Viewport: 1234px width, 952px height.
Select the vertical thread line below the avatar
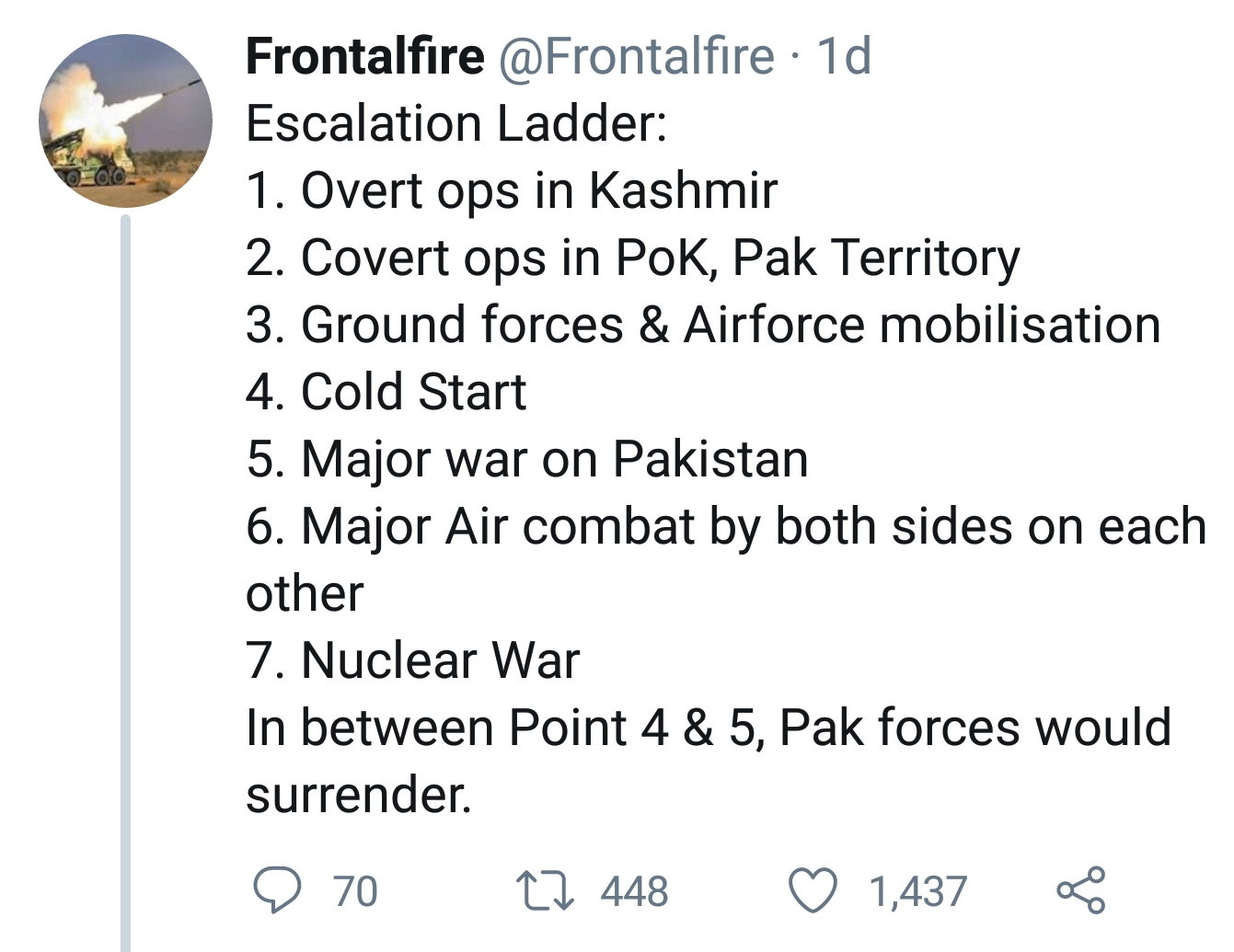126,583
